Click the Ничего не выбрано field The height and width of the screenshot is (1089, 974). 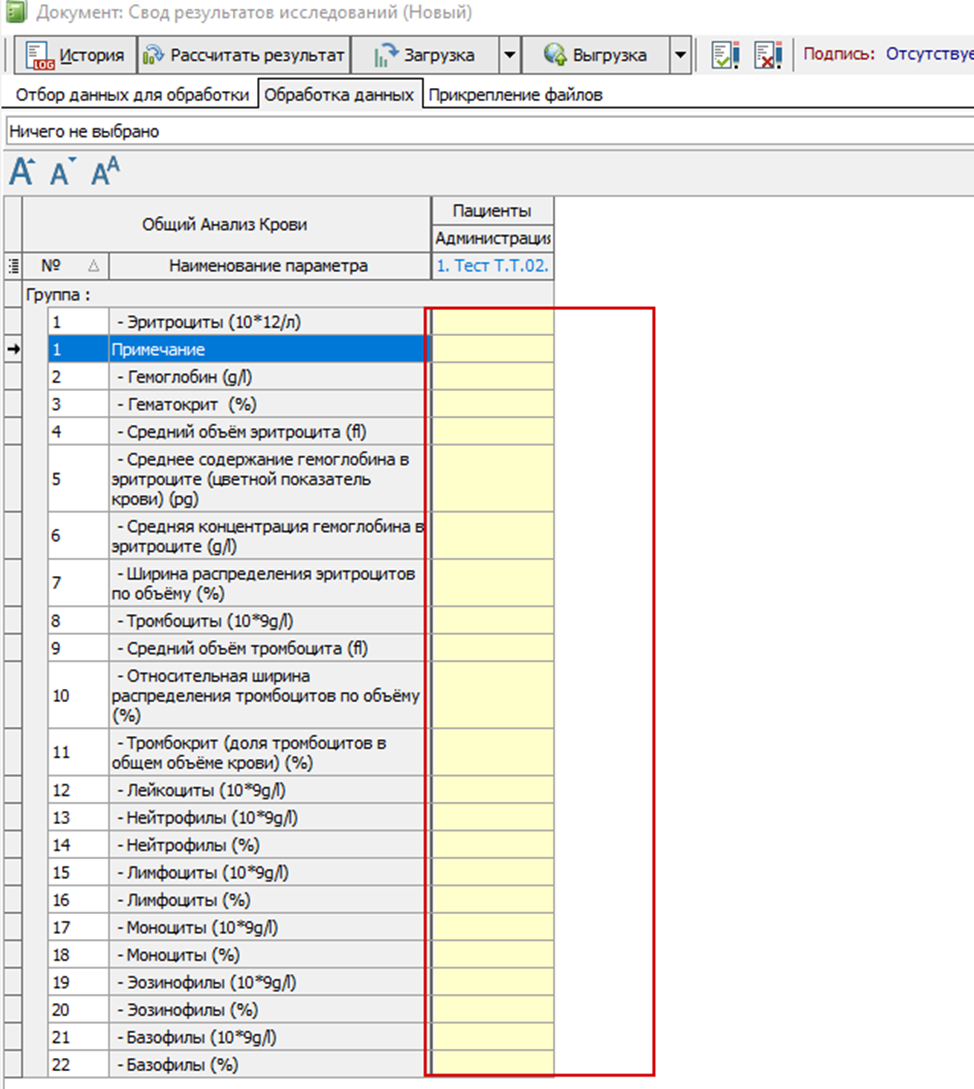coord(489,131)
